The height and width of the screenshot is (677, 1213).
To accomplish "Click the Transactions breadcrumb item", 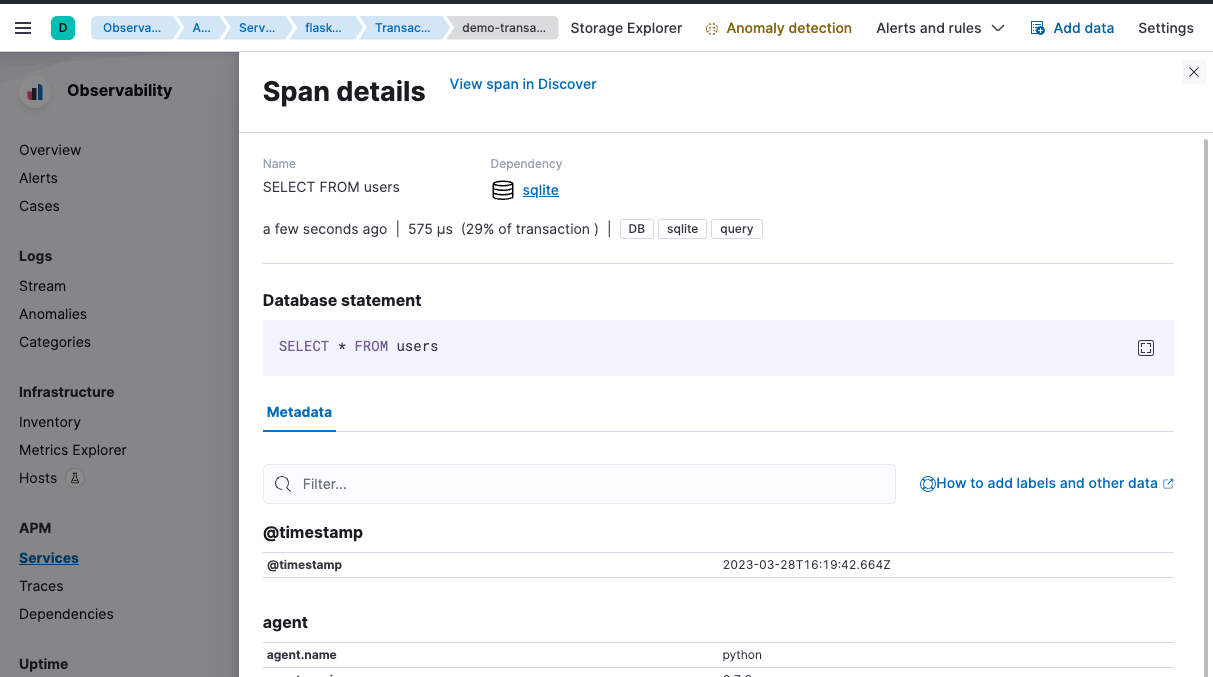I will click(402, 28).
